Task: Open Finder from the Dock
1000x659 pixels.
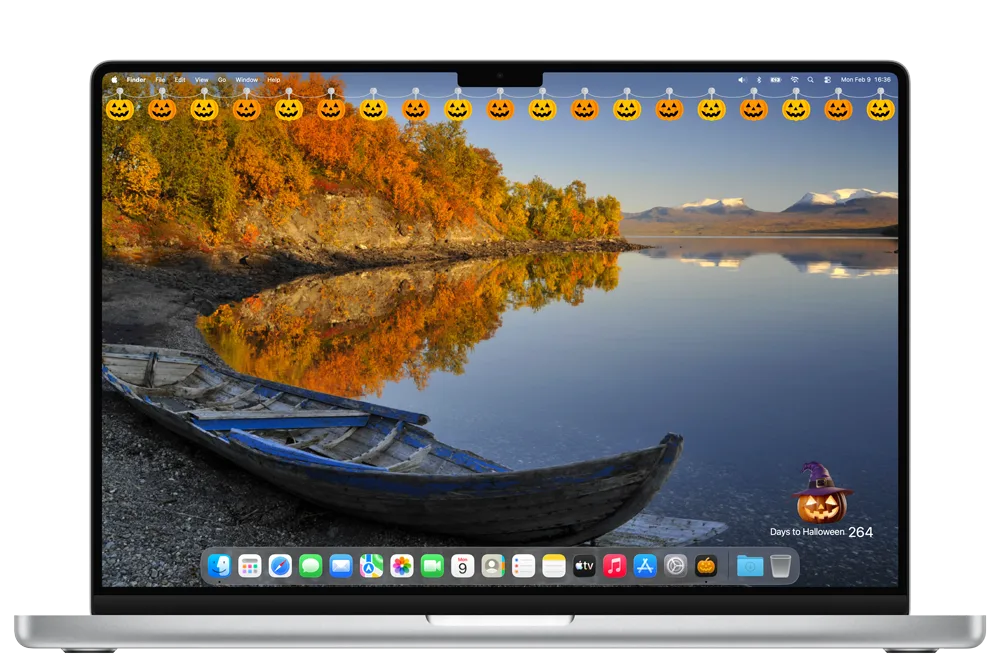Action: (x=219, y=566)
